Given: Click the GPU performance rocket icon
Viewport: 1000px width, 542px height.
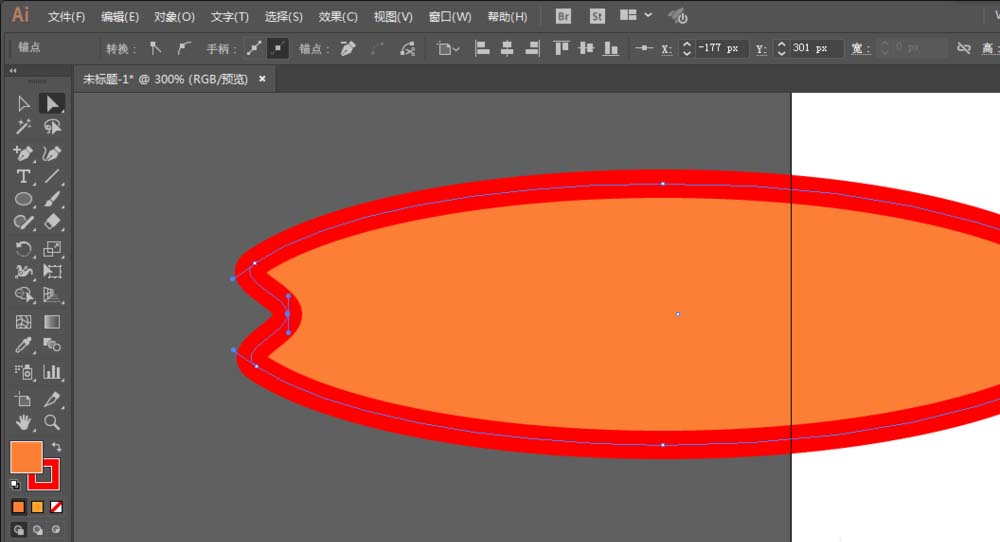Looking at the screenshot, I should pos(677,16).
